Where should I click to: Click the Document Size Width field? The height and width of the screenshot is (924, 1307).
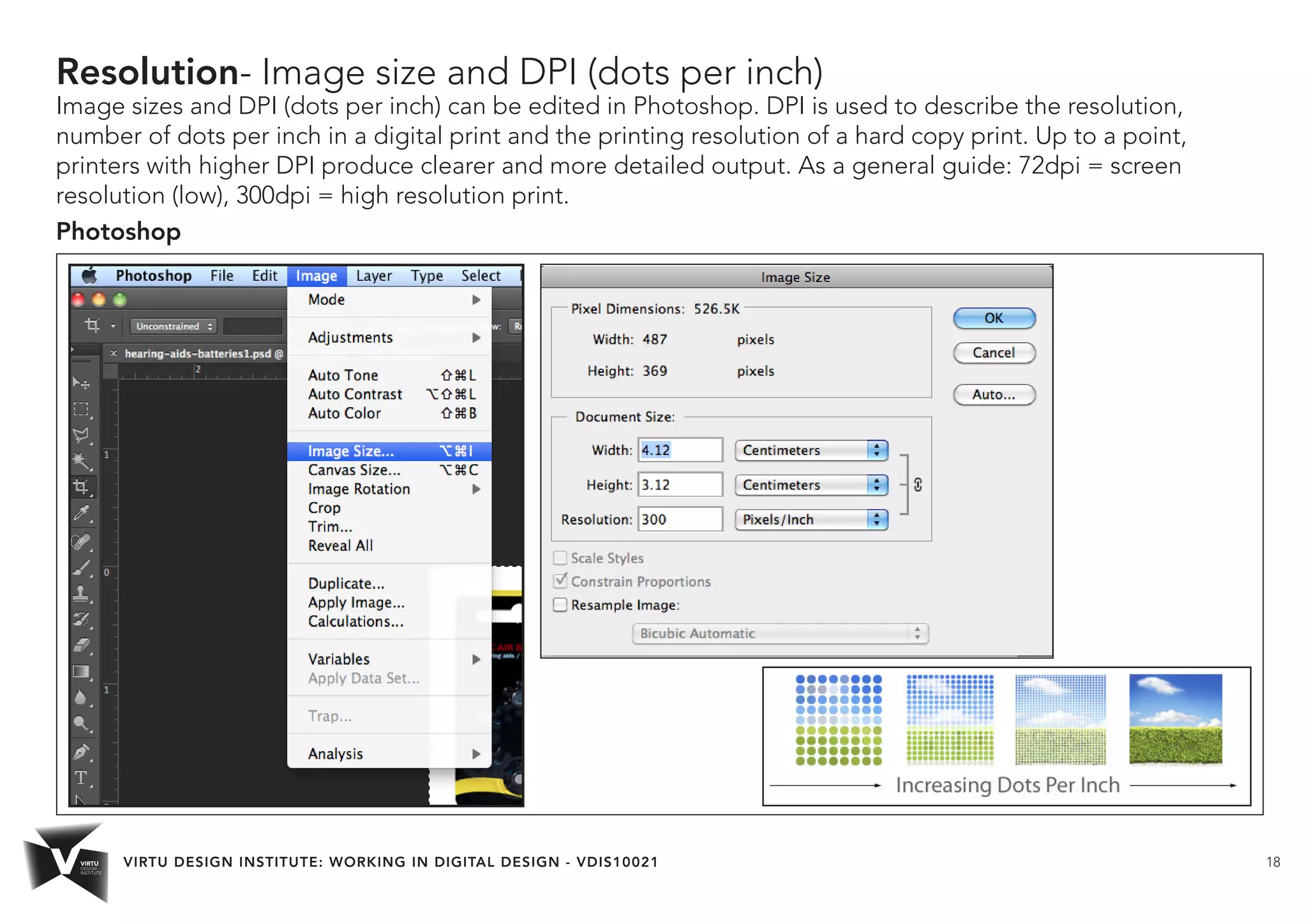[680, 450]
